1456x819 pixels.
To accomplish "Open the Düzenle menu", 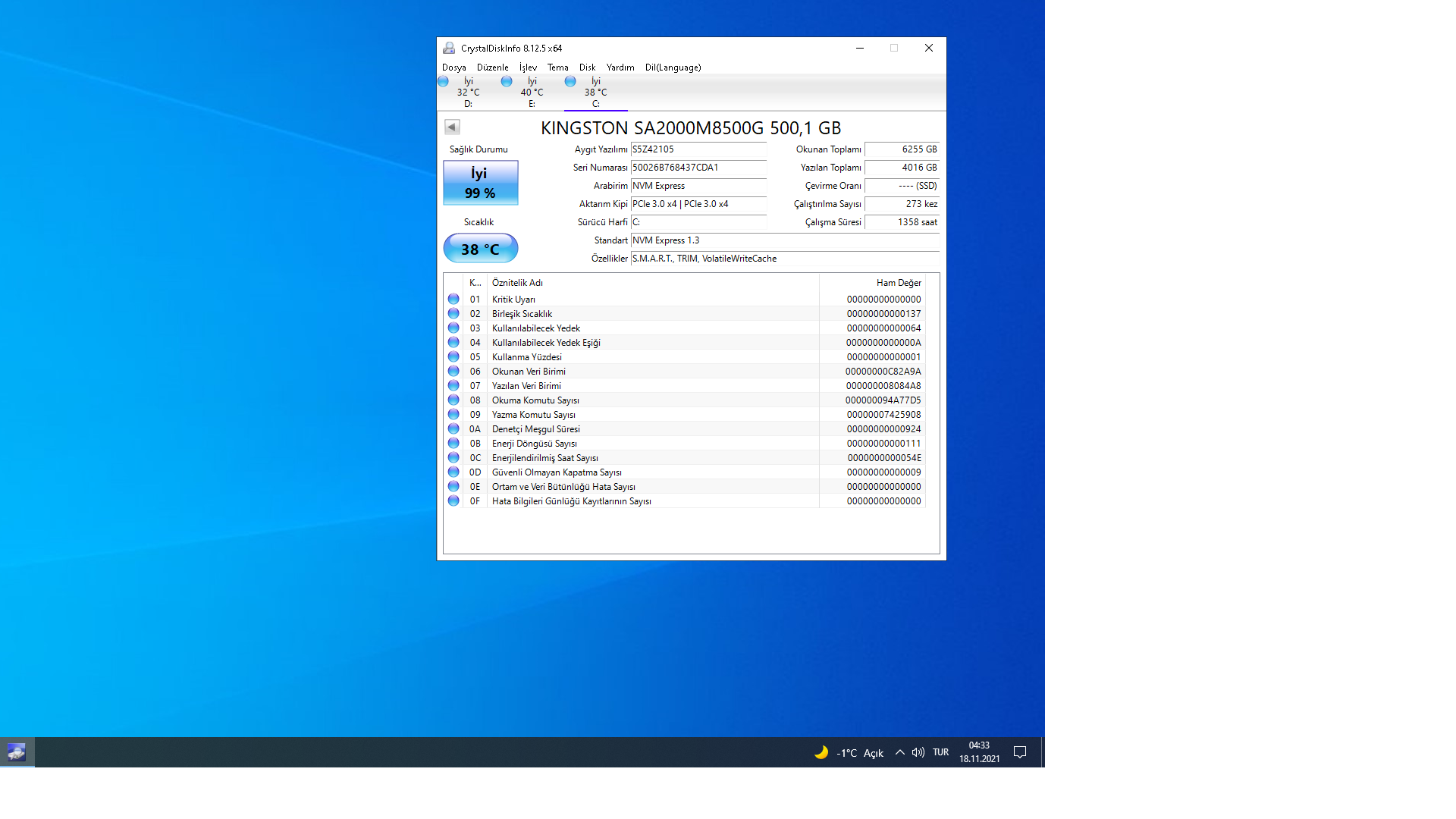I will click(492, 67).
